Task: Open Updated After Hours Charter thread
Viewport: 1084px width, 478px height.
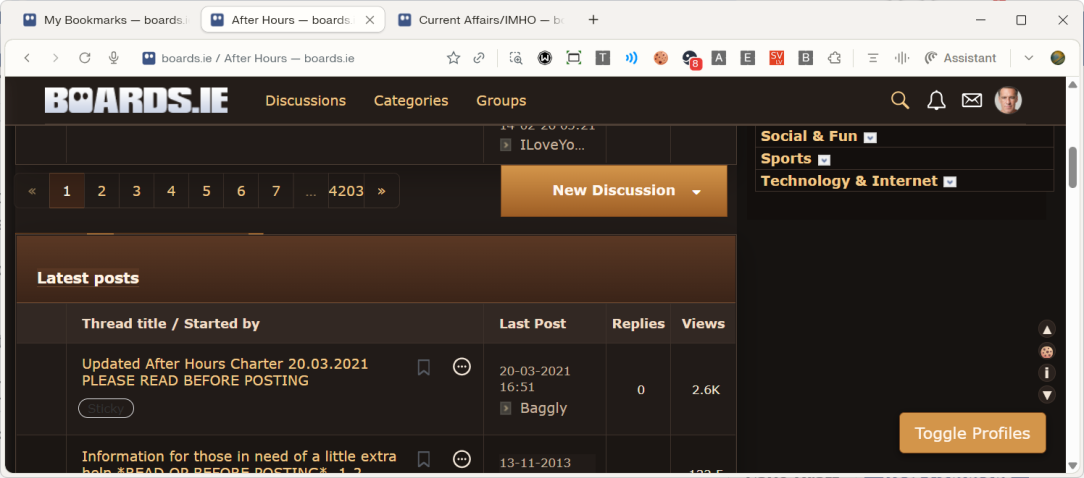Action: tap(225, 372)
